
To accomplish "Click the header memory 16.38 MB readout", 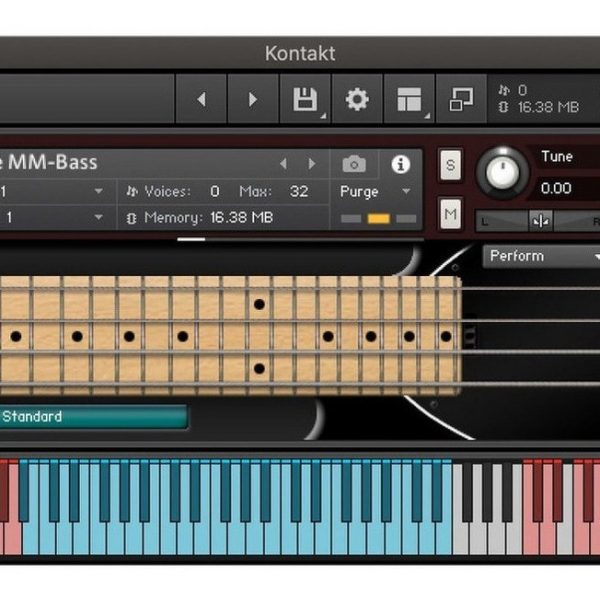I will tap(548, 108).
